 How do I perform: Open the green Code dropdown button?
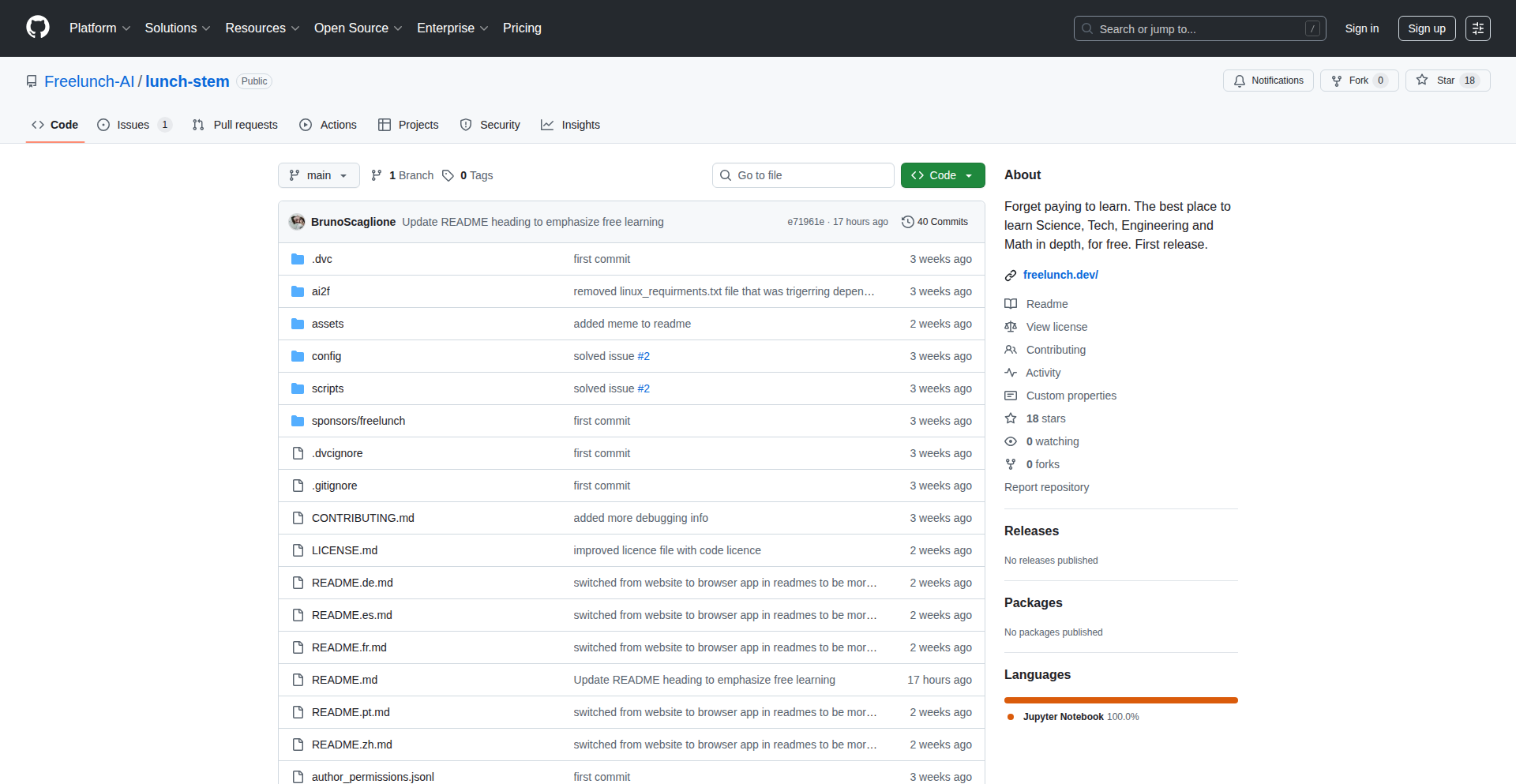click(x=943, y=175)
